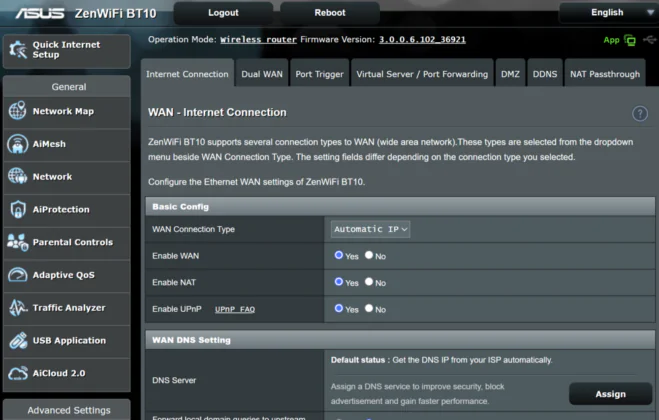The width and height of the screenshot is (659, 420).
Task: Switch to the Internet Connection tab
Action: coord(187,74)
